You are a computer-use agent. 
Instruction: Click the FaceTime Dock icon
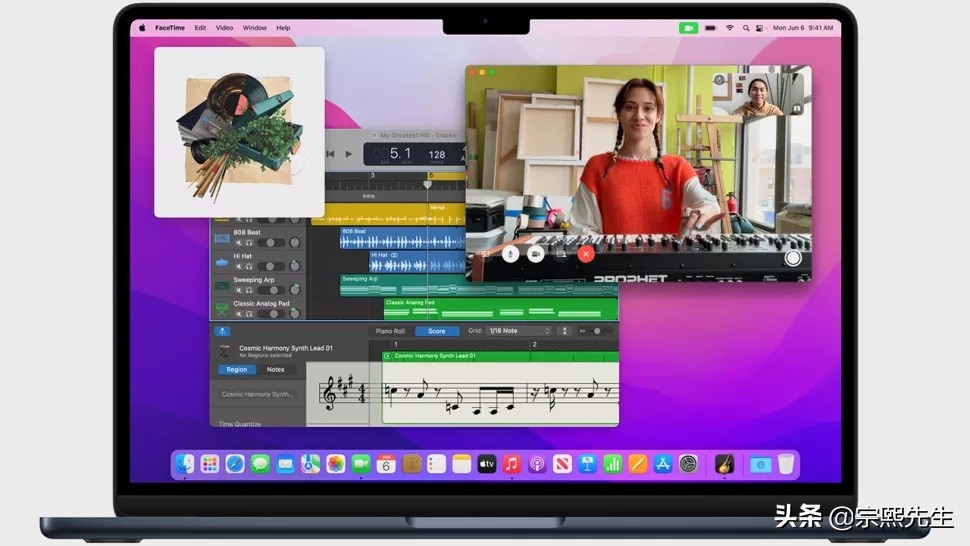[361, 464]
